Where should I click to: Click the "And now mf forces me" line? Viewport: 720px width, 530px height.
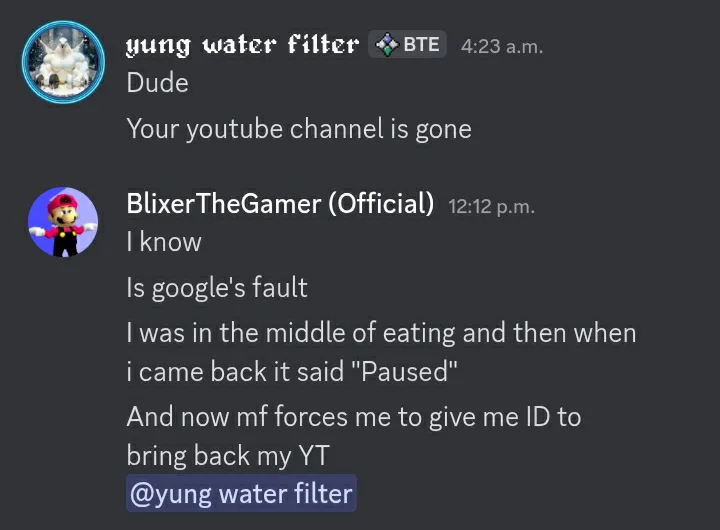coord(353,417)
